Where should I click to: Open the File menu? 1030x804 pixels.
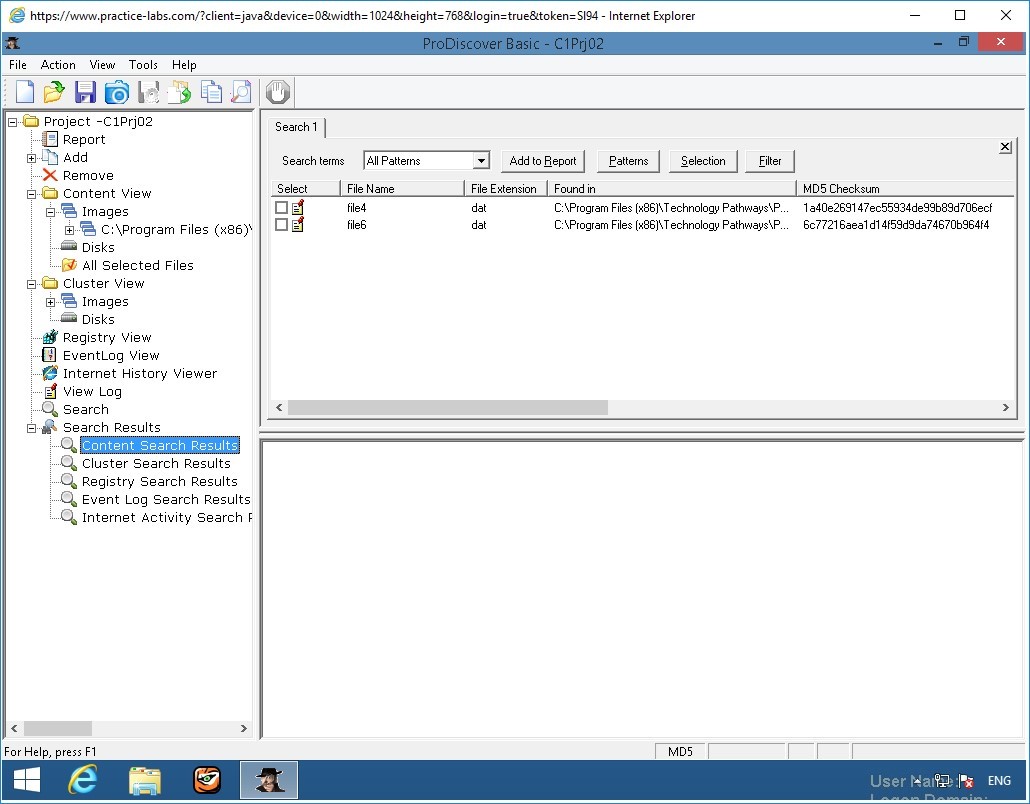pyautogui.click(x=18, y=64)
